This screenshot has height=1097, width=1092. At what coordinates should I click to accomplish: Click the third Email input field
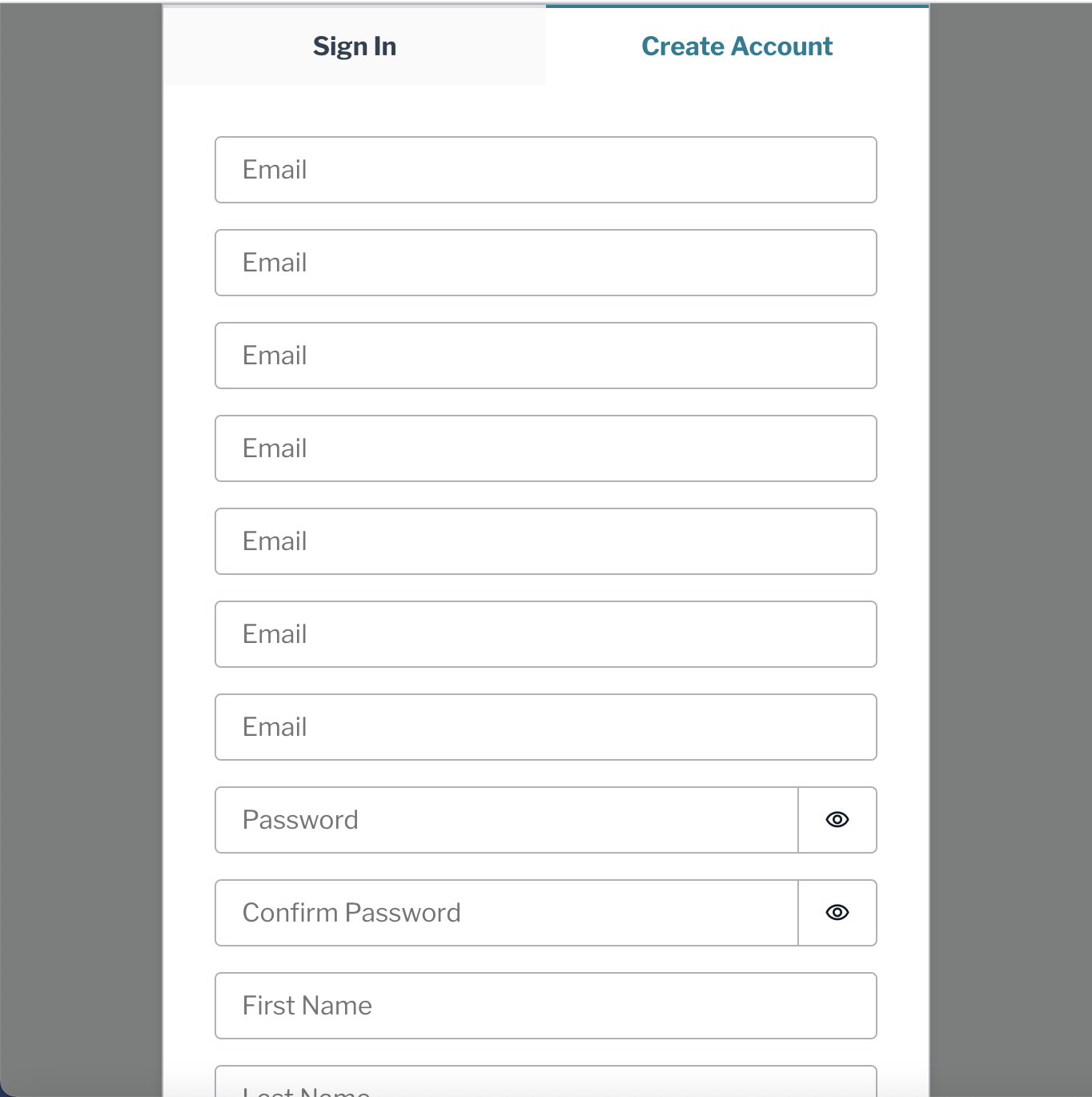[x=545, y=356]
